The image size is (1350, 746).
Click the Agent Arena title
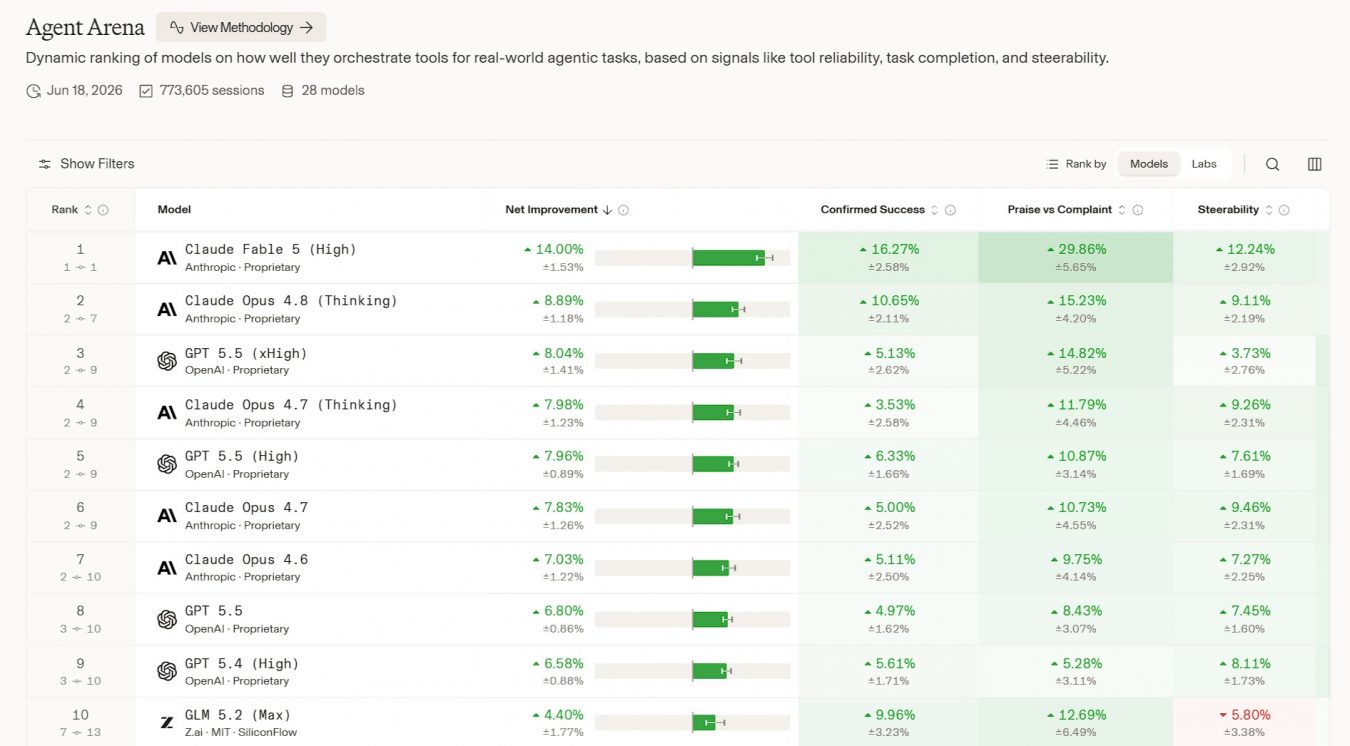[85, 27]
